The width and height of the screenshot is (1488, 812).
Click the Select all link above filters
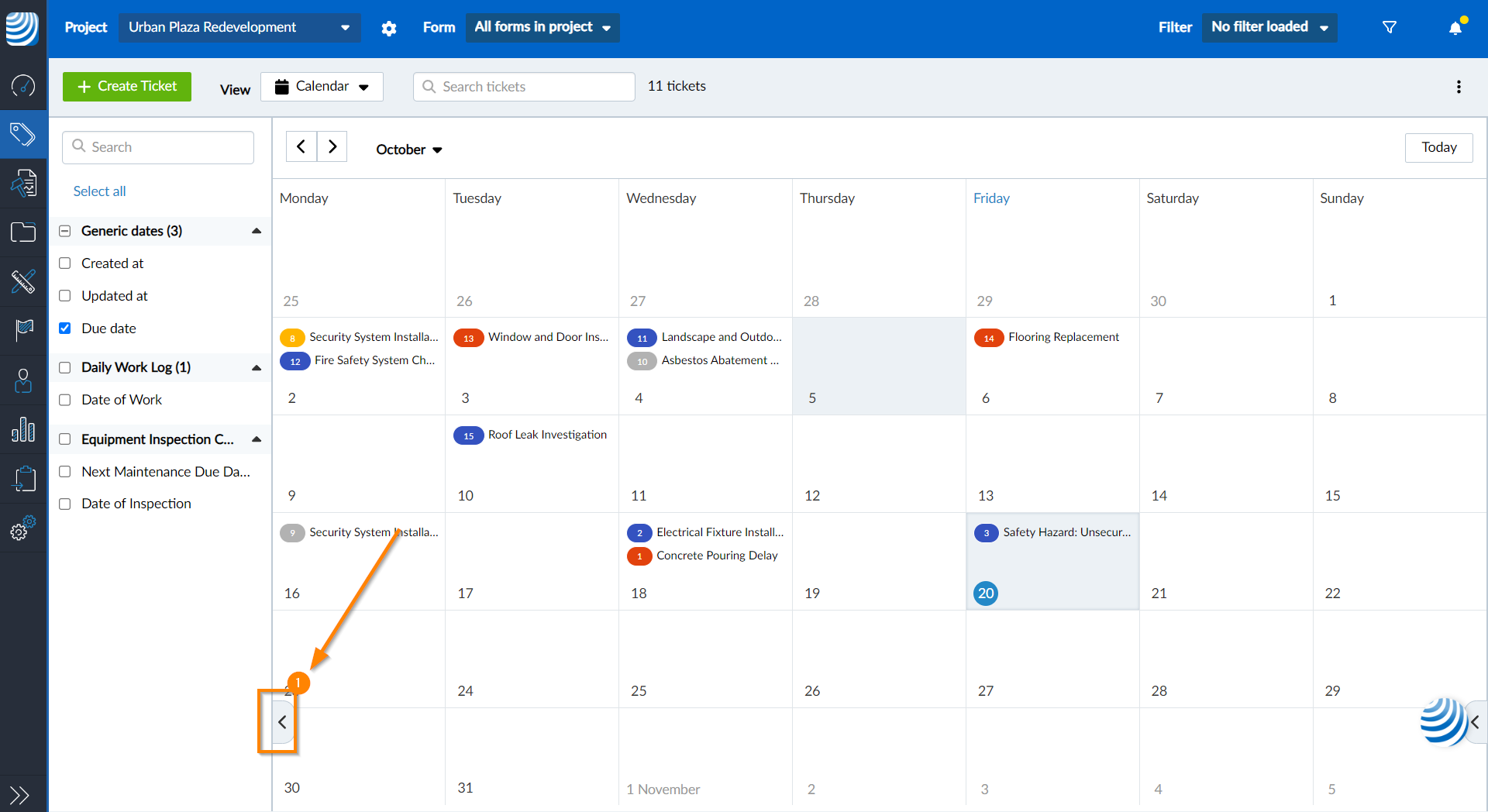tap(99, 191)
